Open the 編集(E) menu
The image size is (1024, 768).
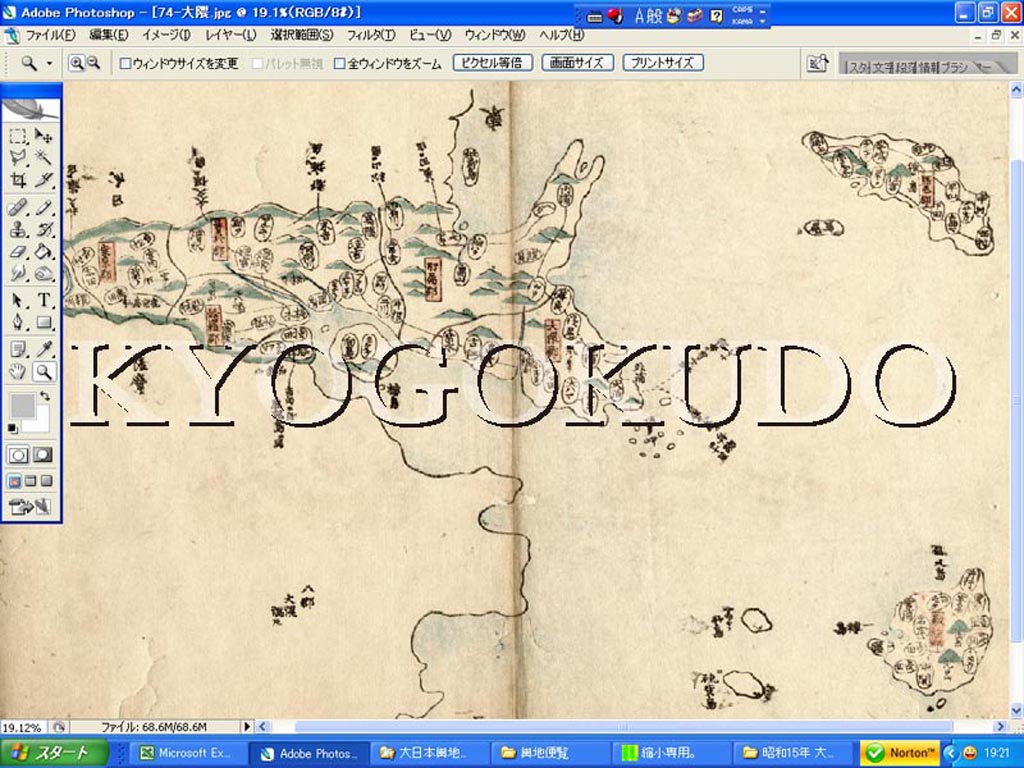[108, 35]
